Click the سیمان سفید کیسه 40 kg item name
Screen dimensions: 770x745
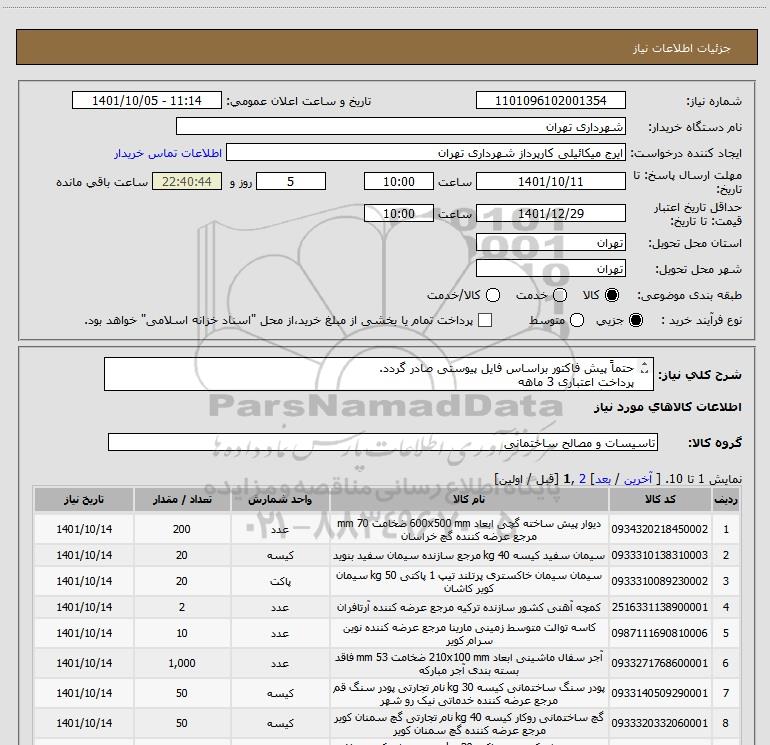(x=469, y=555)
